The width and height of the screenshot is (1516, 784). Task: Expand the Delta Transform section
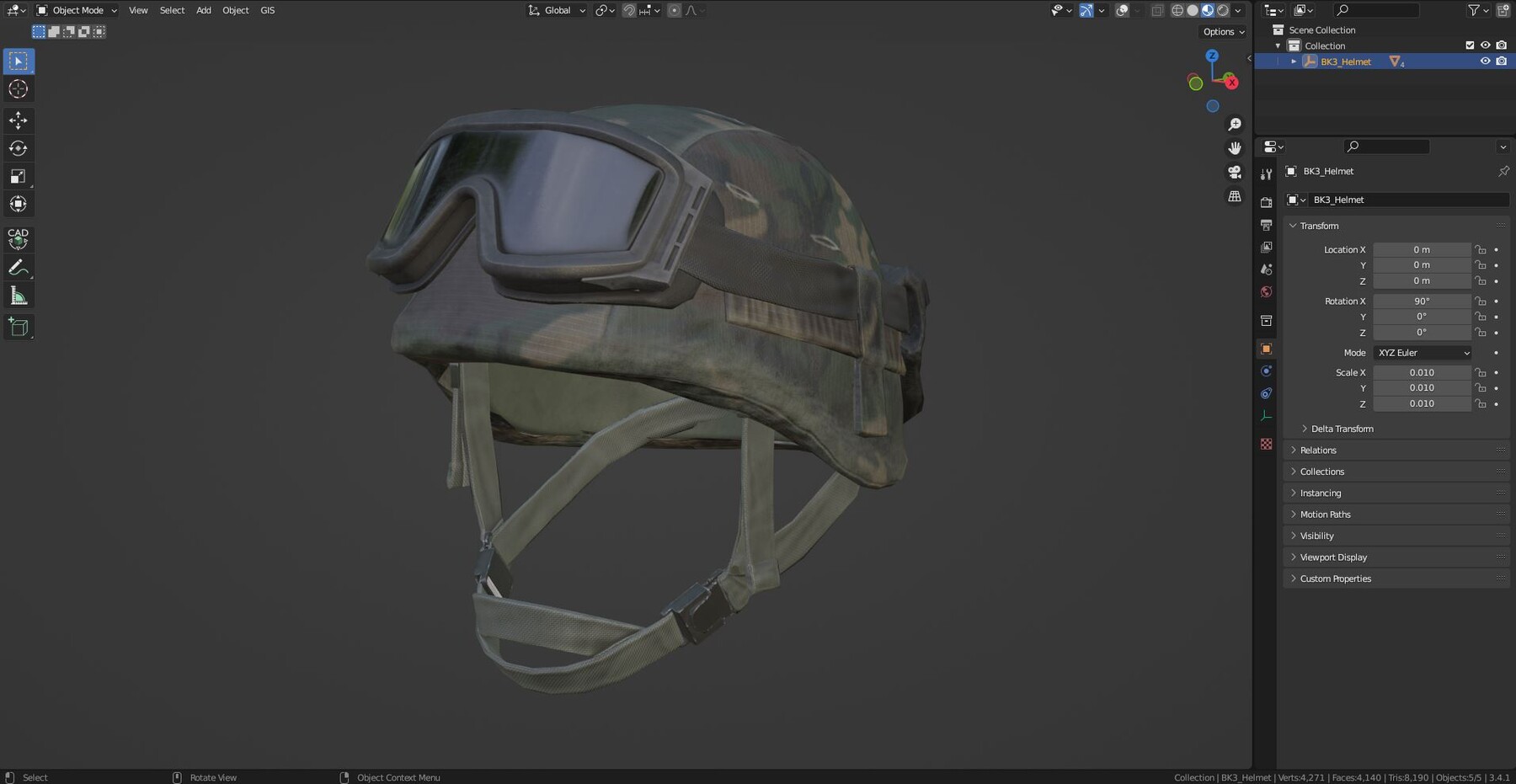1341,429
